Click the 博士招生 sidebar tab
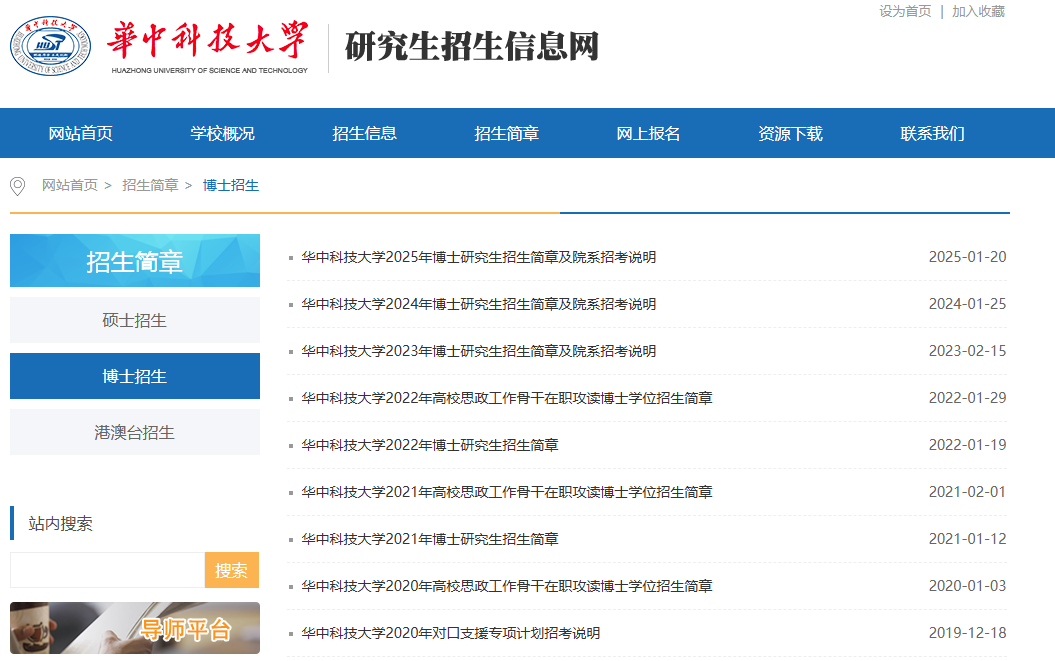Viewport: 1055px width, 661px height. click(135, 376)
